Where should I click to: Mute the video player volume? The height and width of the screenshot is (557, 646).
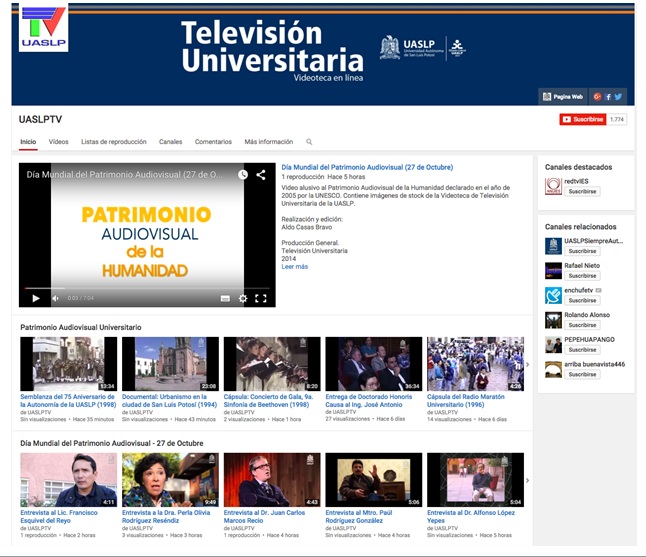(x=55, y=298)
